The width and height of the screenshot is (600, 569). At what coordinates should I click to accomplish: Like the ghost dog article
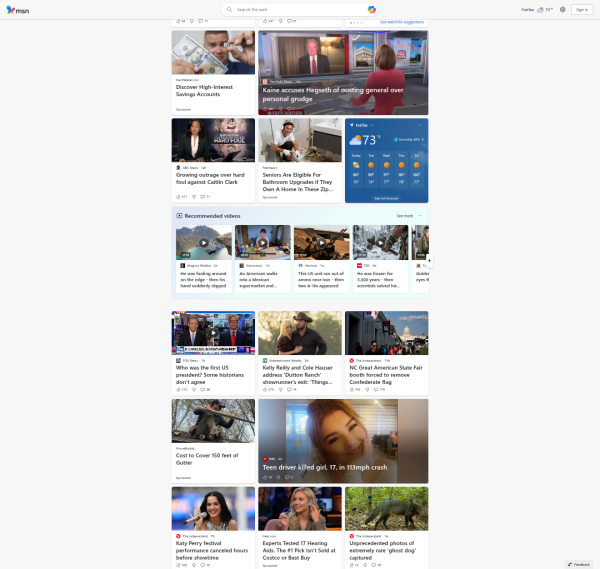[354, 565]
